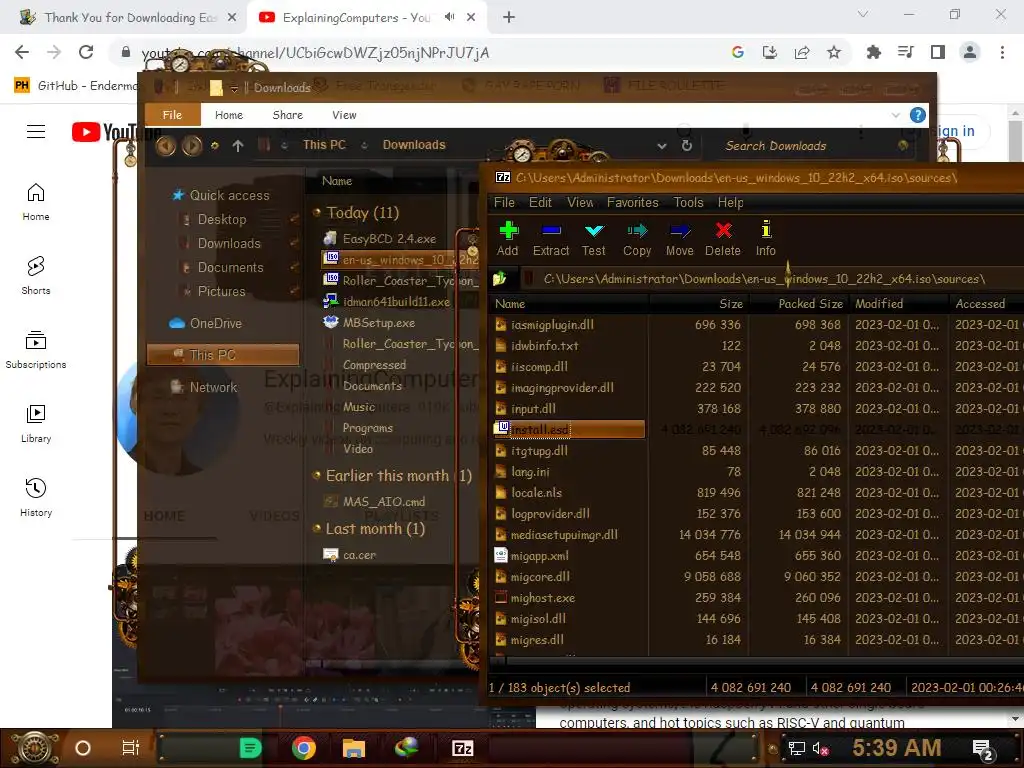Collapse Earlier this month group

pyautogui.click(x=317, y=475)
